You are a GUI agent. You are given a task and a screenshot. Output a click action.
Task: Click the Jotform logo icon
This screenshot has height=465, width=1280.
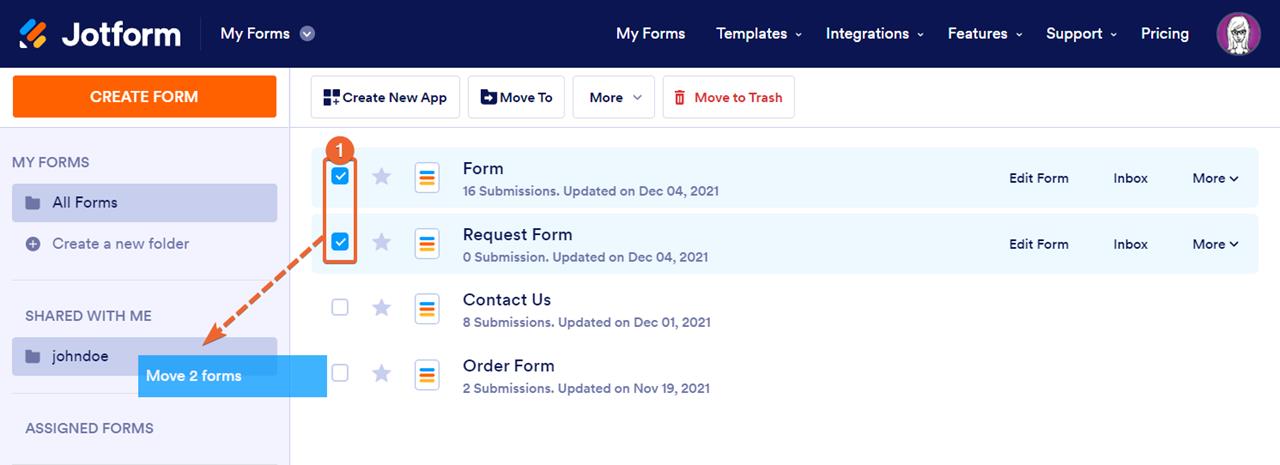pos(33,34)
